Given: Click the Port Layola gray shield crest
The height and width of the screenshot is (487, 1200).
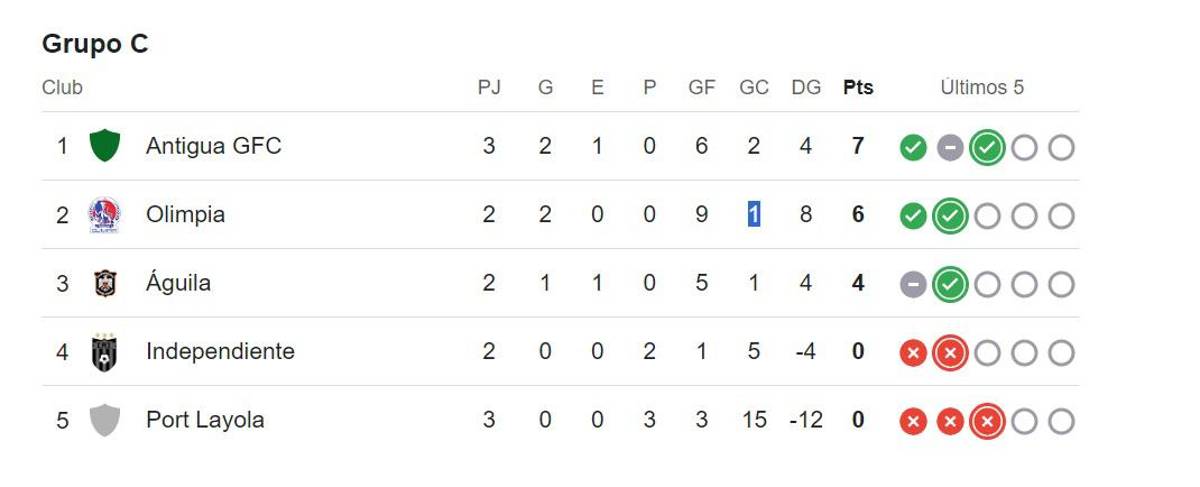Looking at the screenshot, I should (x=104, y=420).
